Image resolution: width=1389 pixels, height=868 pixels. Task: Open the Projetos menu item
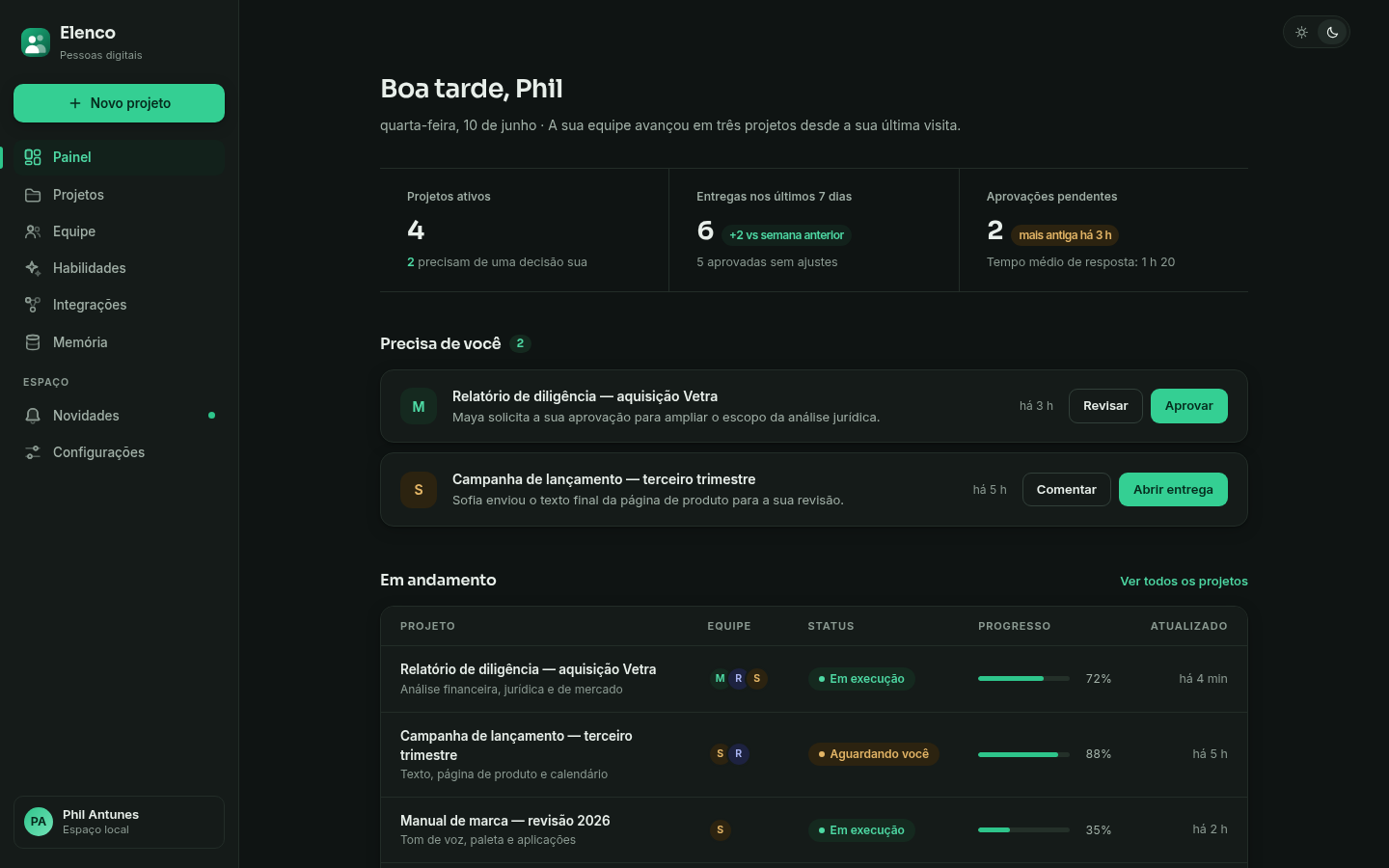119,195
